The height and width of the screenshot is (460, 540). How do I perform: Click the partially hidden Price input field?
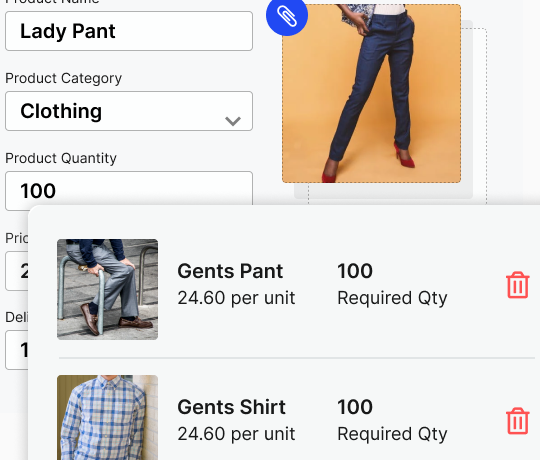pyautogui.click(x=17, y=271)
